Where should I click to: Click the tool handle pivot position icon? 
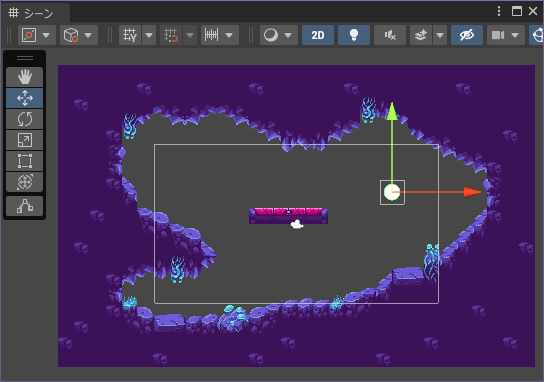tap(29, 35)
